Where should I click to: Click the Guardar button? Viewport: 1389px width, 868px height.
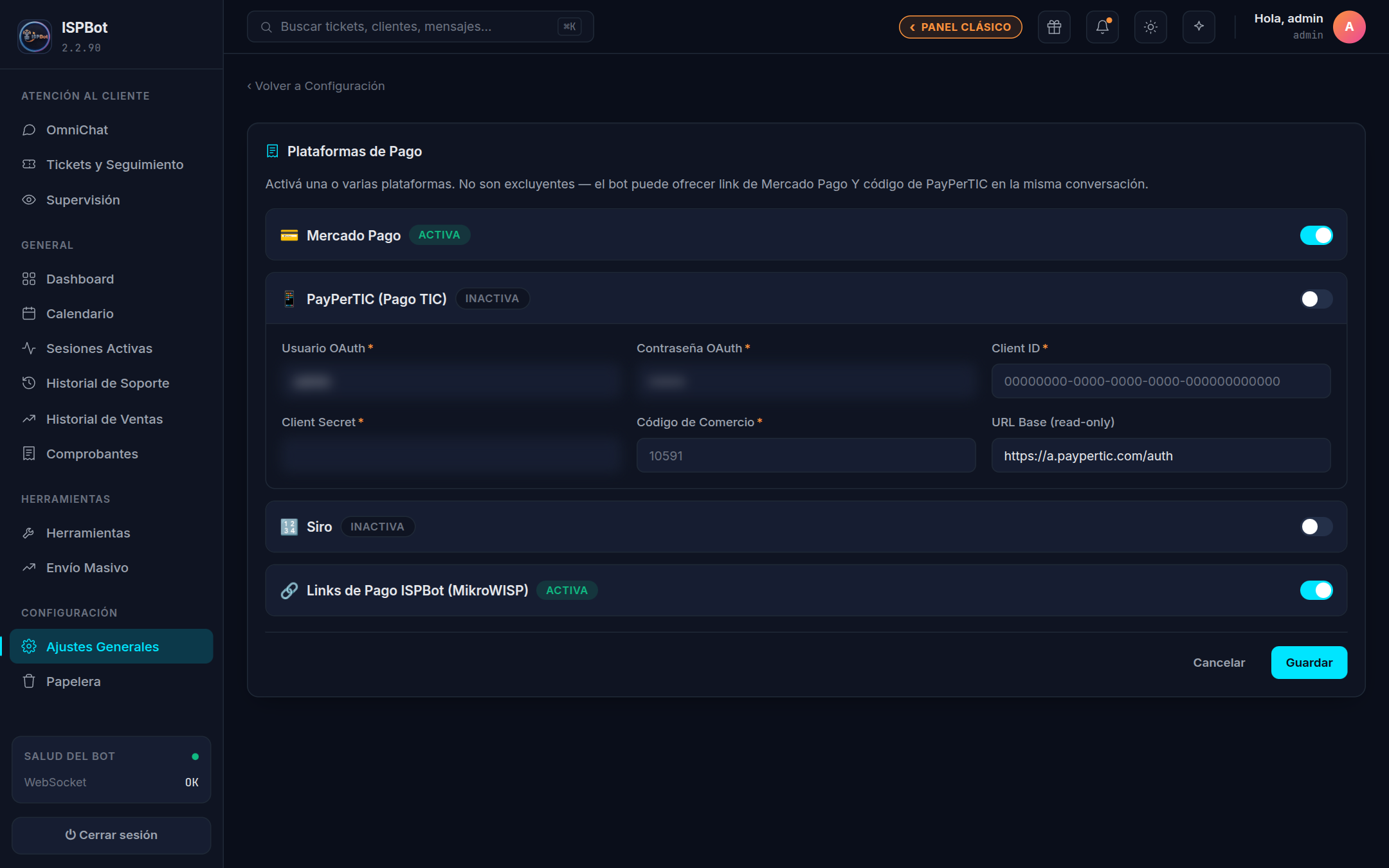point(1309,662)
